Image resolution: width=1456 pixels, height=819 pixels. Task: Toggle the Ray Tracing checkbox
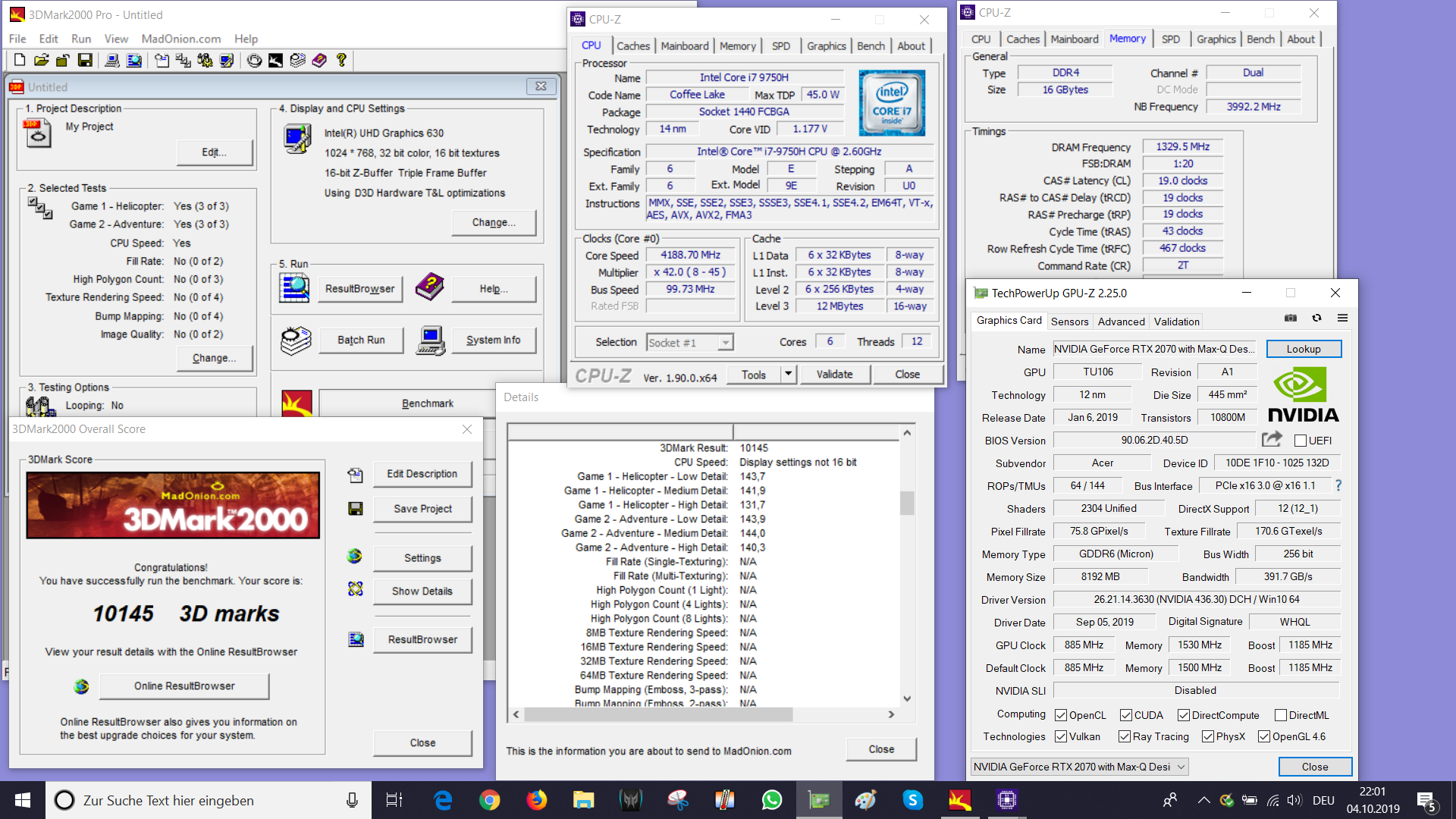(x=1125, y=736)
